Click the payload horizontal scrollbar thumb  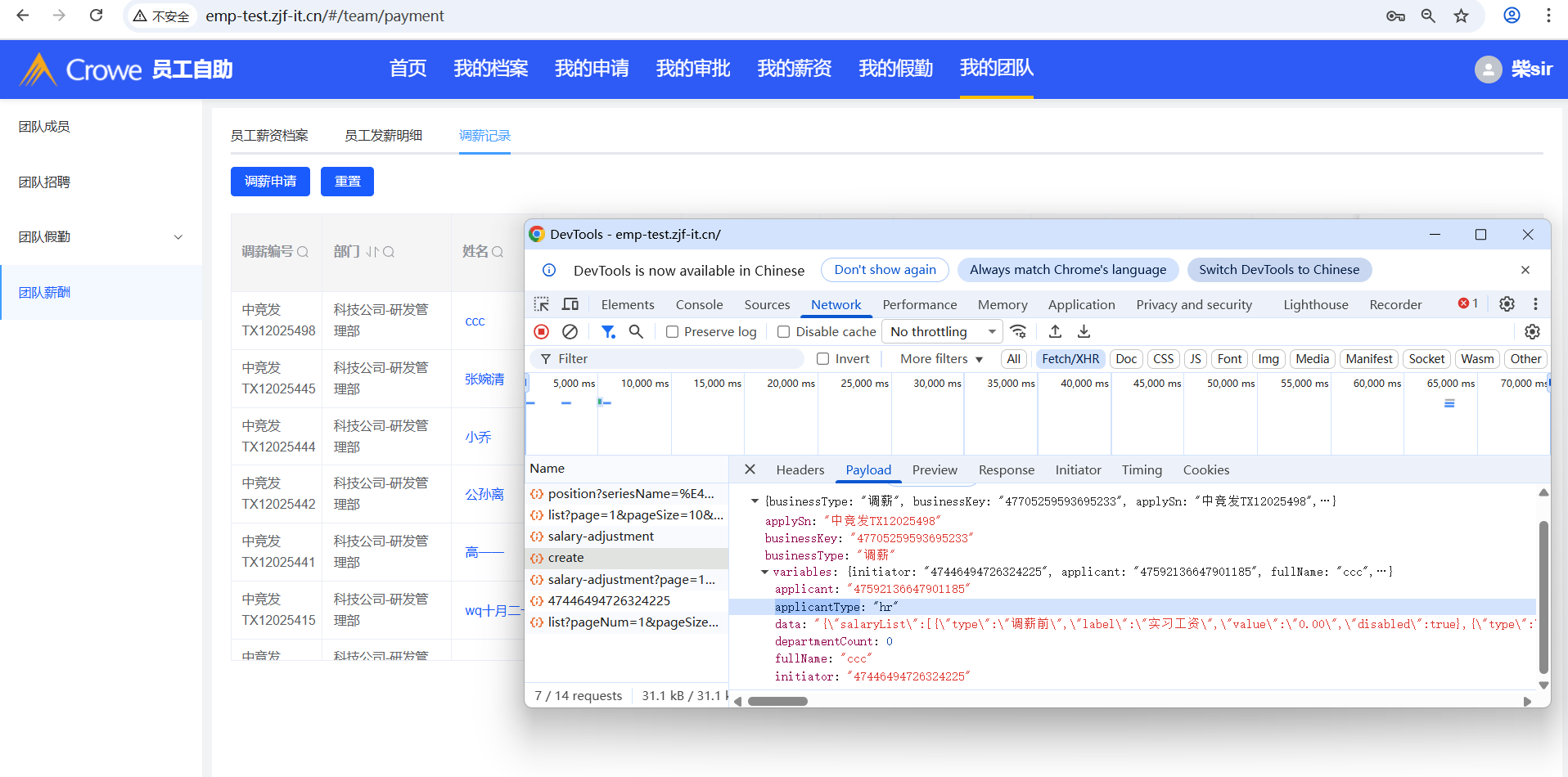[x=777, y=701]
